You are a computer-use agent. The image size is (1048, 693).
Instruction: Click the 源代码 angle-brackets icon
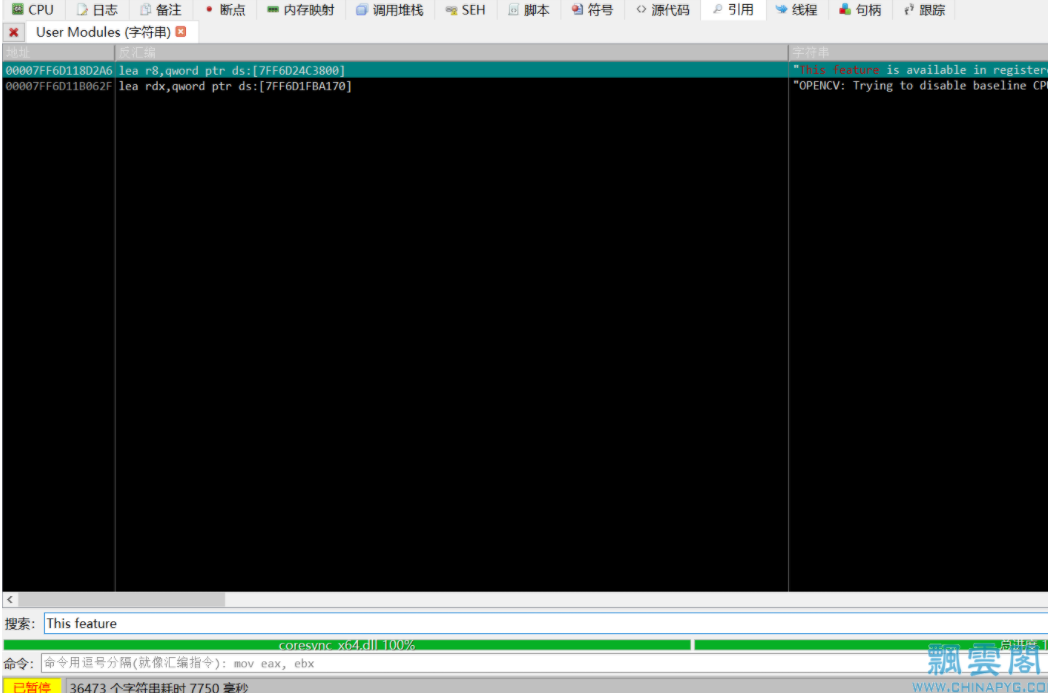point(641,9)
